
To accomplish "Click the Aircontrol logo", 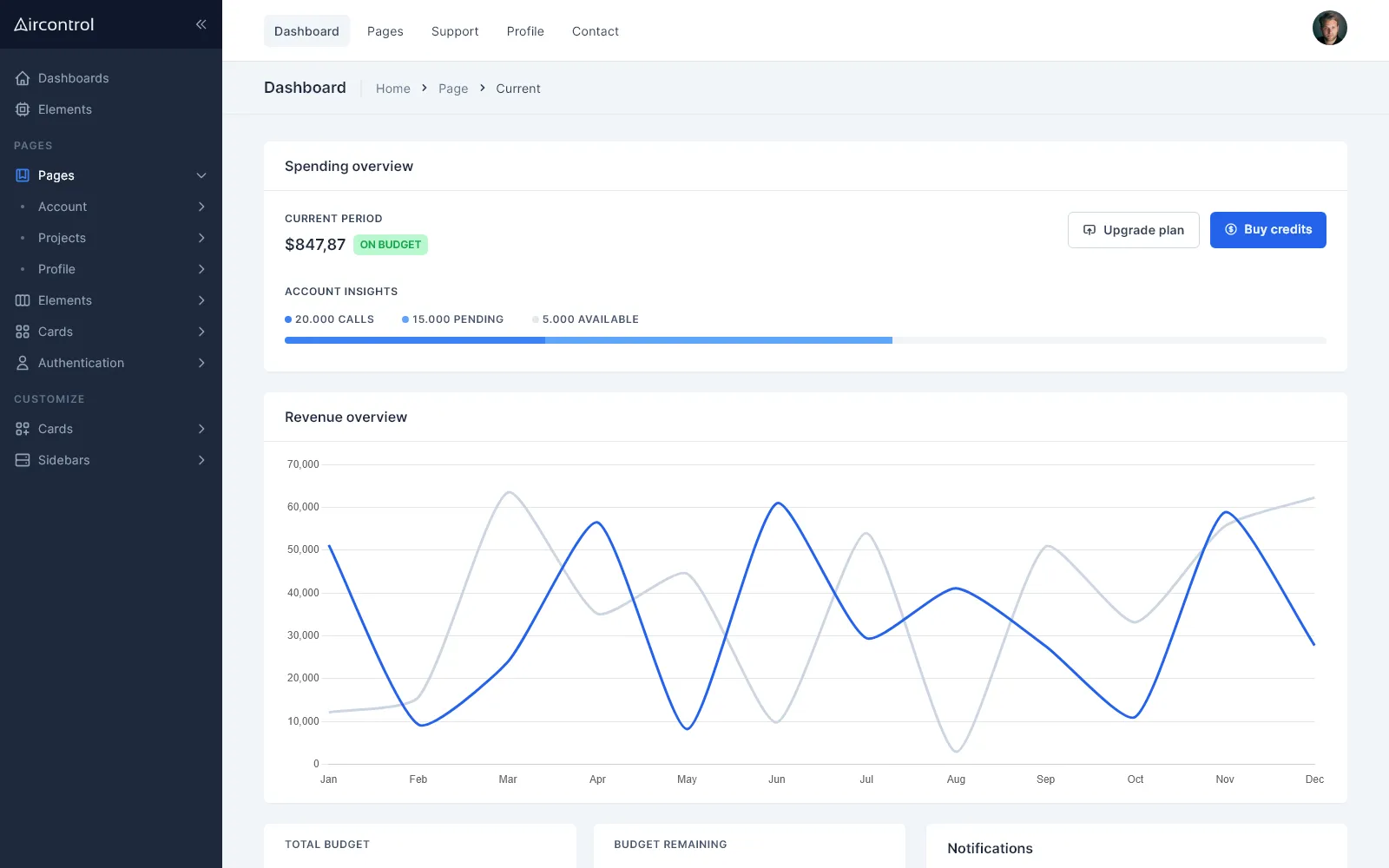I will click(54, 24).
